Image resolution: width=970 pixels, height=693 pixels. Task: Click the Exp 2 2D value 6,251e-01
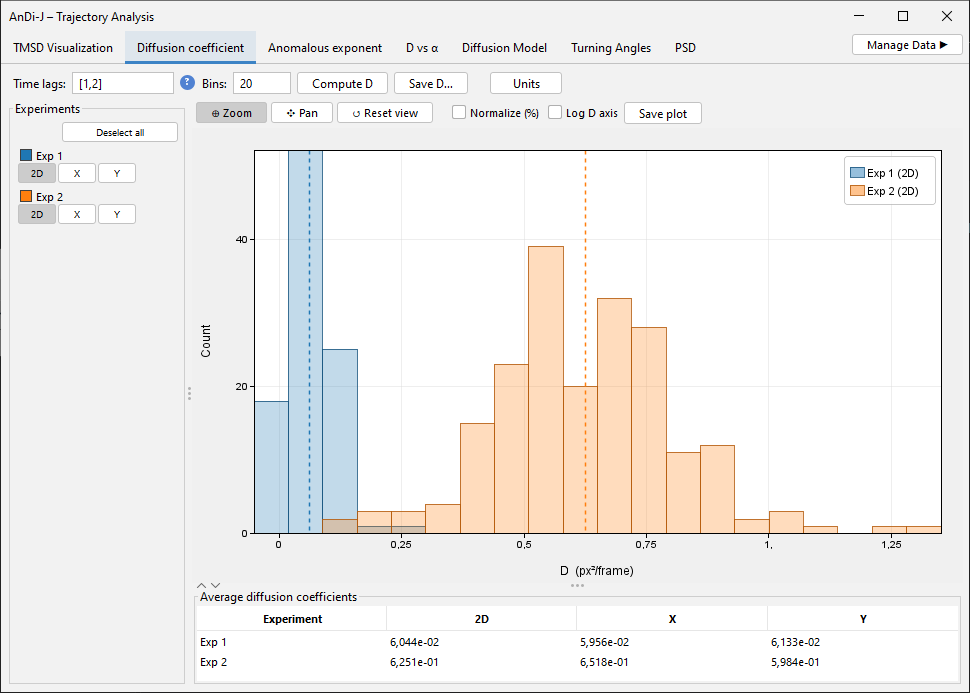point(414,662)
